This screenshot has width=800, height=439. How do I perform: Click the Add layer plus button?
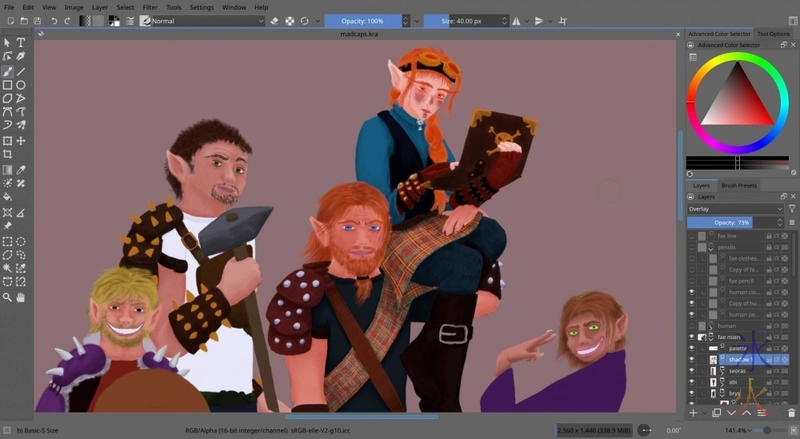693,412
